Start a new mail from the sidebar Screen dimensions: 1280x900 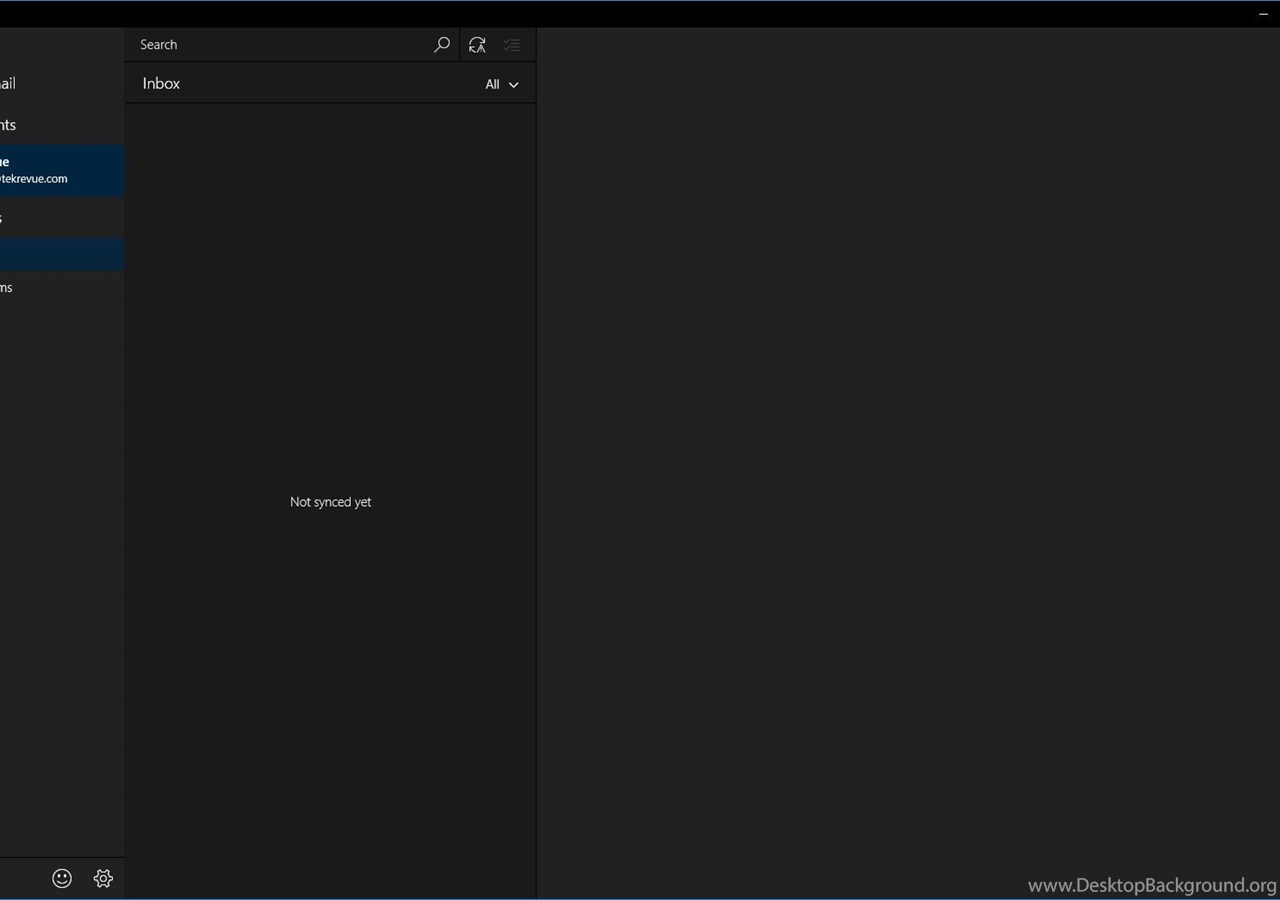point(8,84)
